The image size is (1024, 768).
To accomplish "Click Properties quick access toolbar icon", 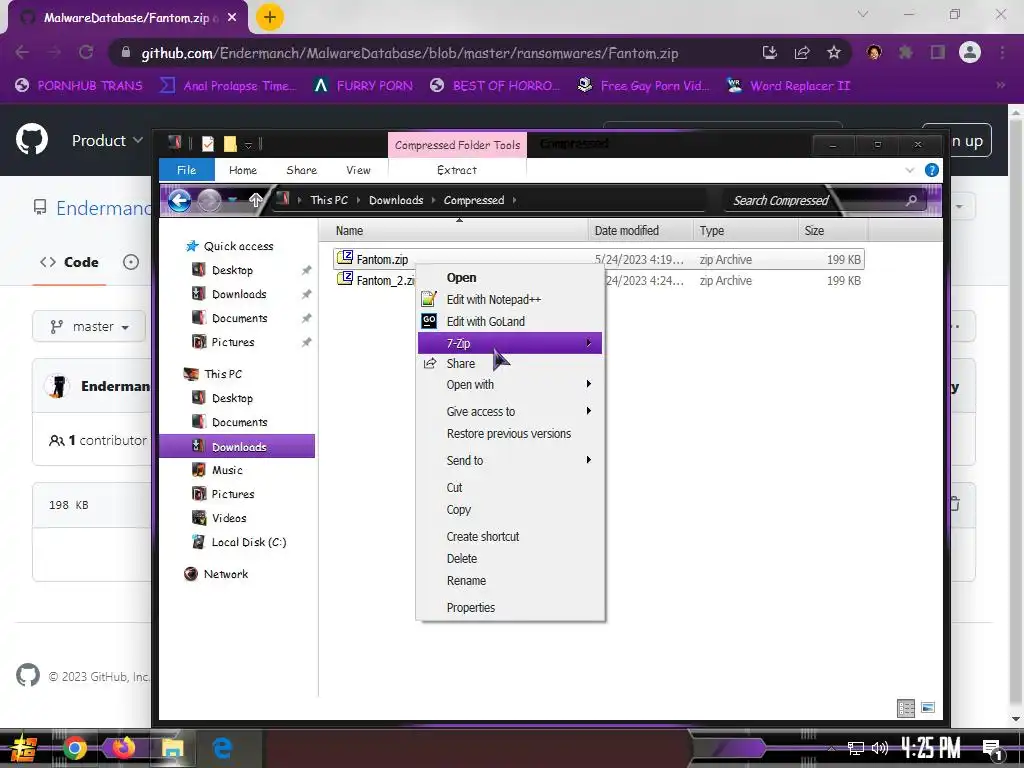I will tap(208, 144).
